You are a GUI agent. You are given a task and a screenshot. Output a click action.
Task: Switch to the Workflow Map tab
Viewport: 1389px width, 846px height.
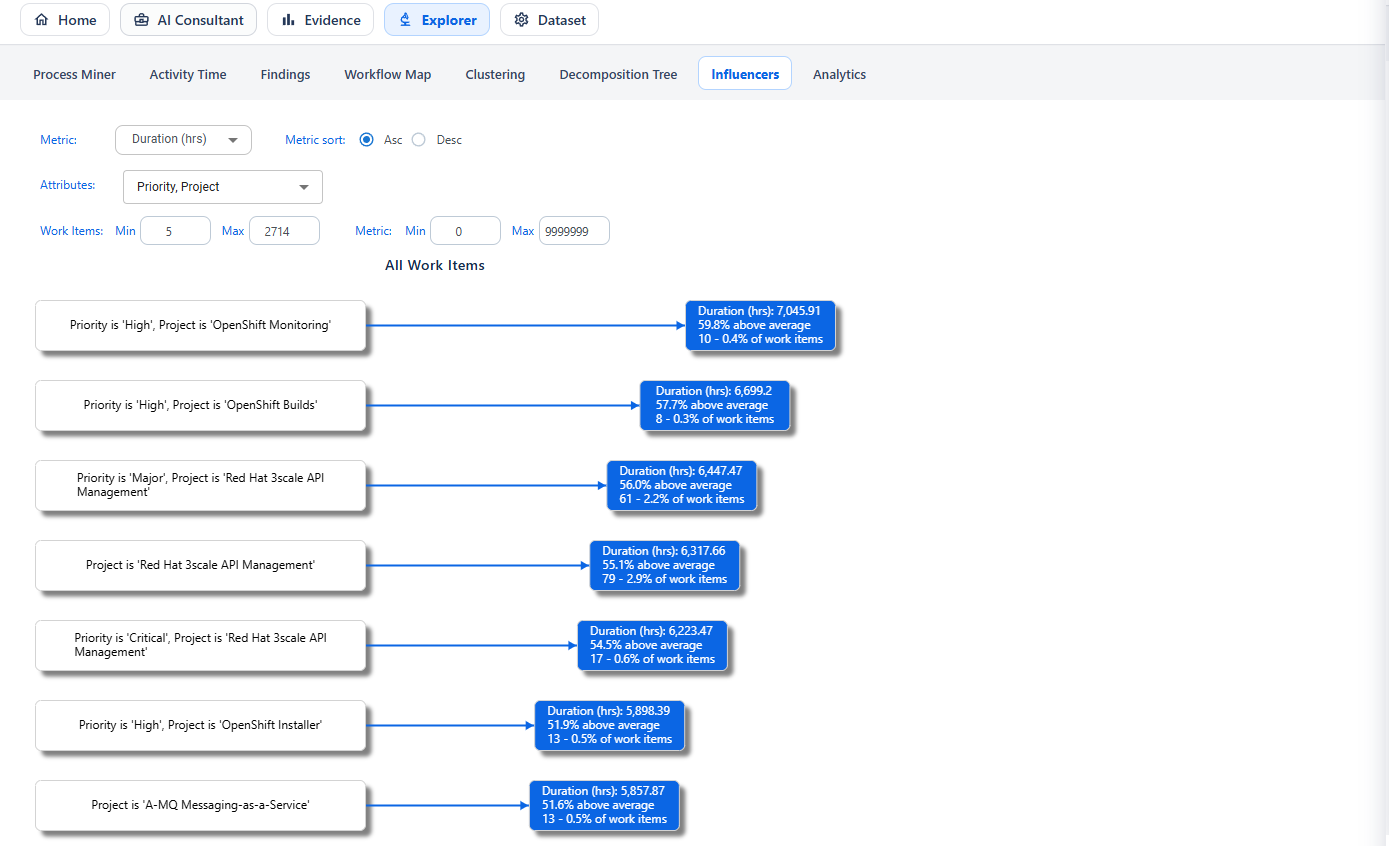point(387,74)
